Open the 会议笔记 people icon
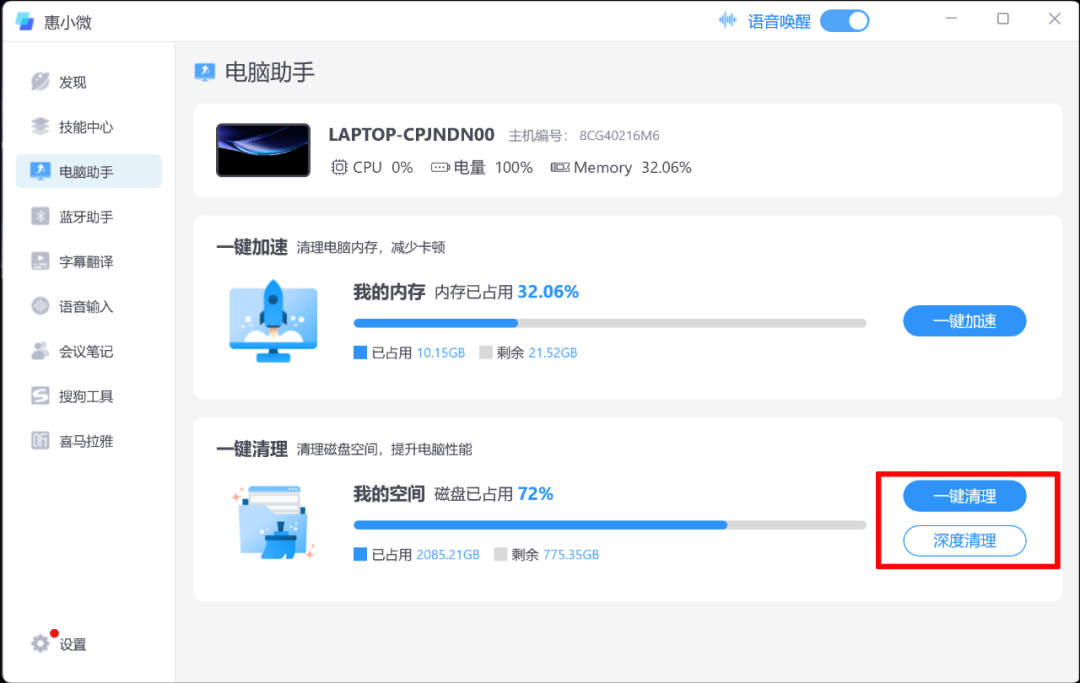 pyautogui.click(x=40, y=351)
